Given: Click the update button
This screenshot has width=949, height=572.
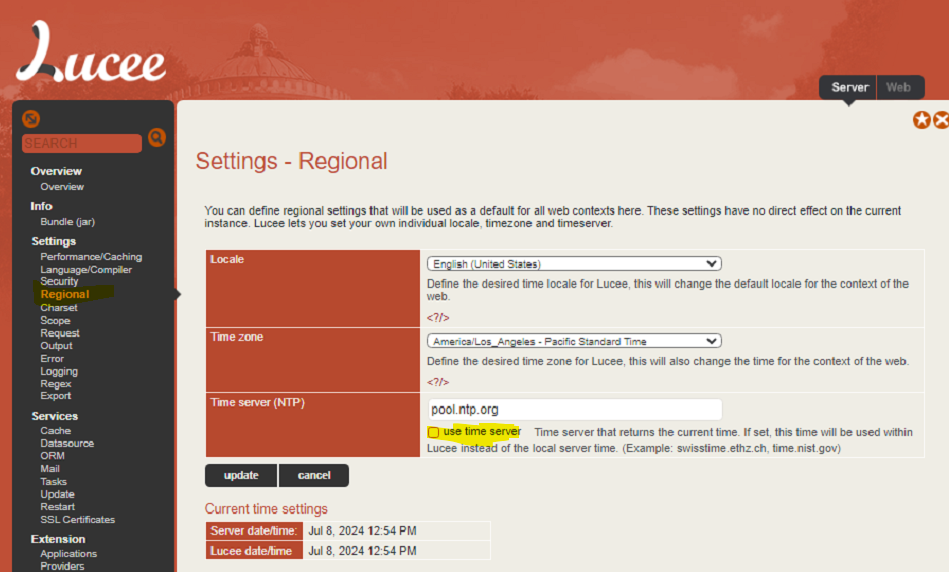Looking at the screenshot, I should pyautogui.click(x=241, y=475).
